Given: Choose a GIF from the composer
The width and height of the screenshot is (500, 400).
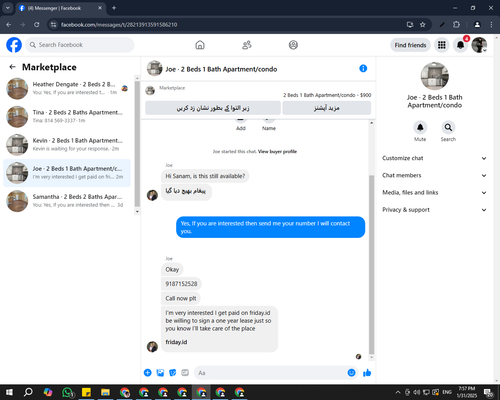Looking at the screenshot, I should pyautogui.click(x=185, y=373).
